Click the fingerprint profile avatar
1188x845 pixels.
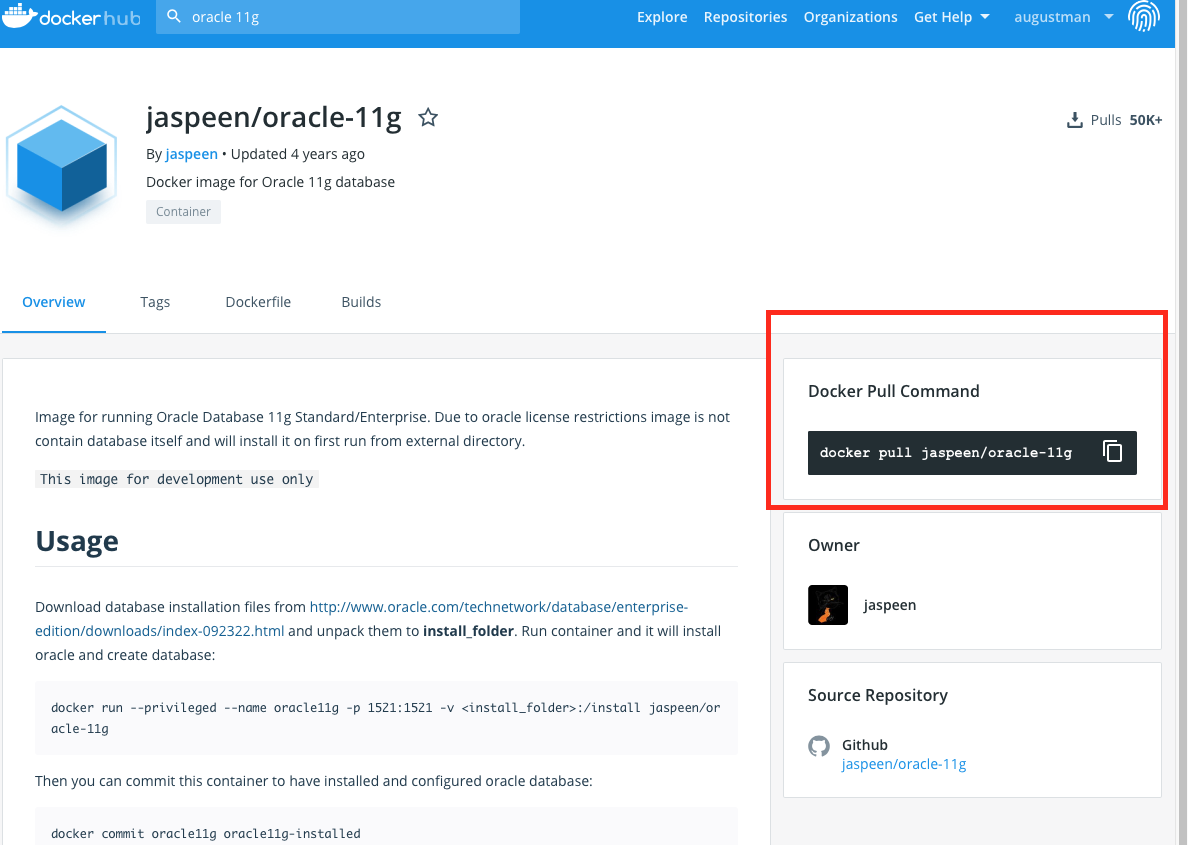click(1143, 16)
